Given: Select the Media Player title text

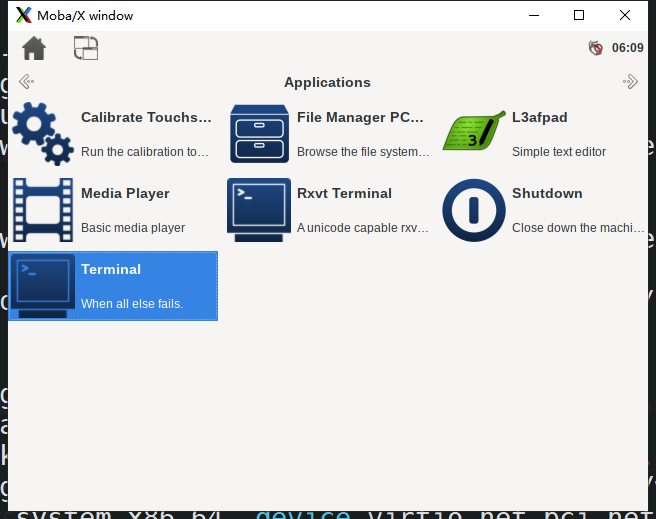Looking at the screenshot, I should coord(125,194).
